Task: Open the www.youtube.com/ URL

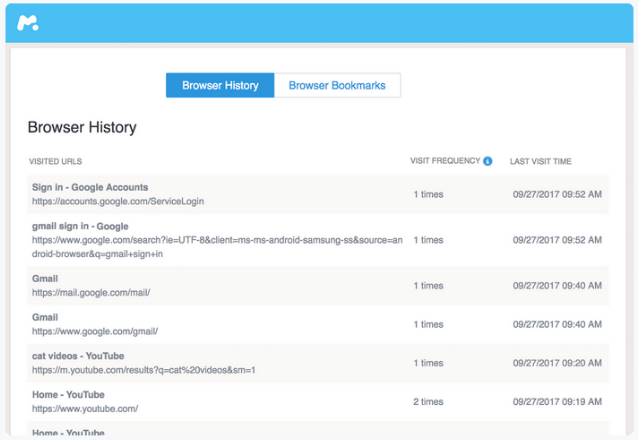Action: (x=85, y=409)
